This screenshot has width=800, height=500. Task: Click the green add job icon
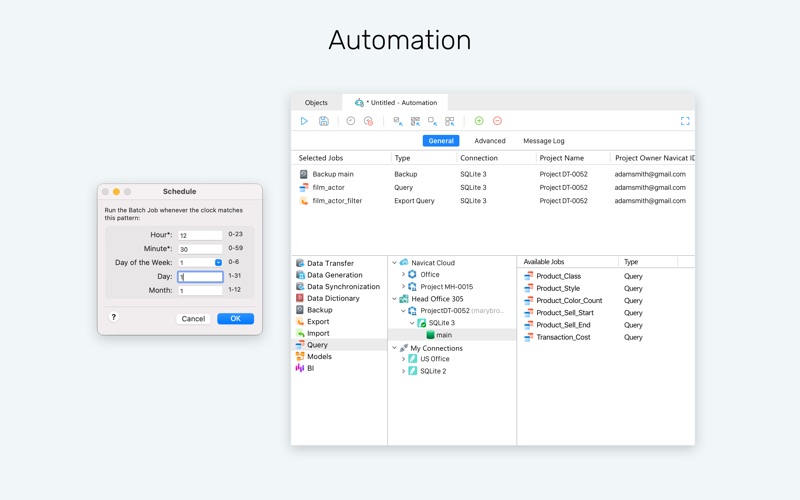pyautogui.click(x=479, y=121)
